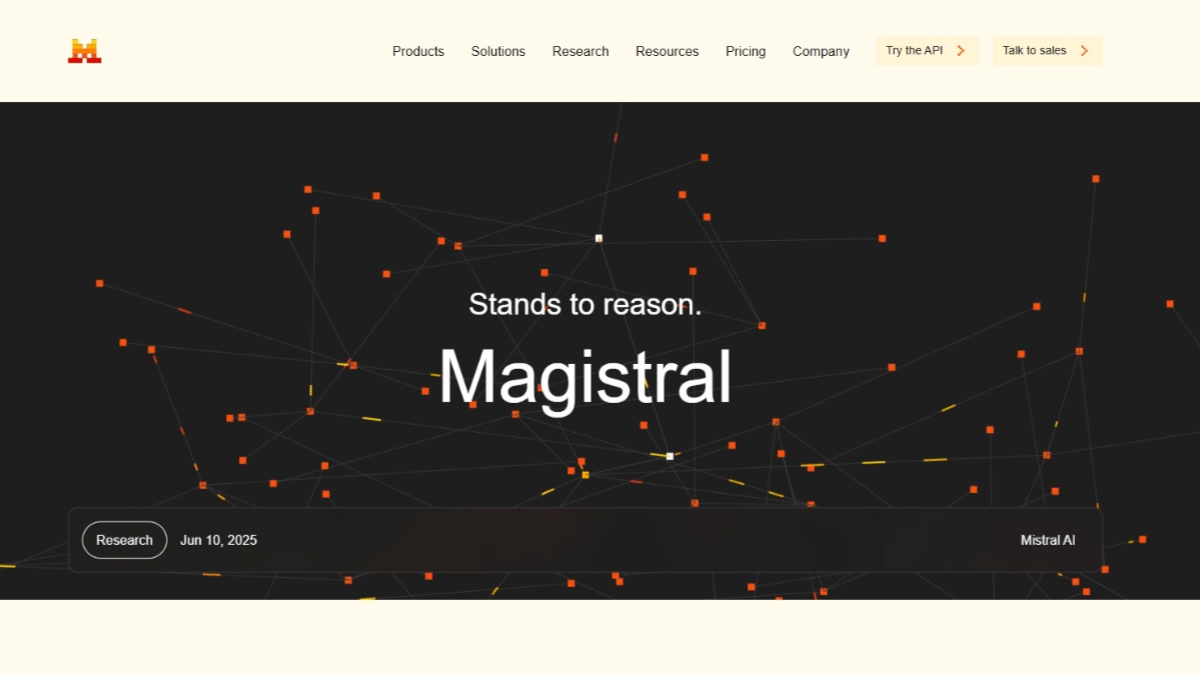Click the Try the API button
Screen dimensions: 1200x675
[927, 51]
